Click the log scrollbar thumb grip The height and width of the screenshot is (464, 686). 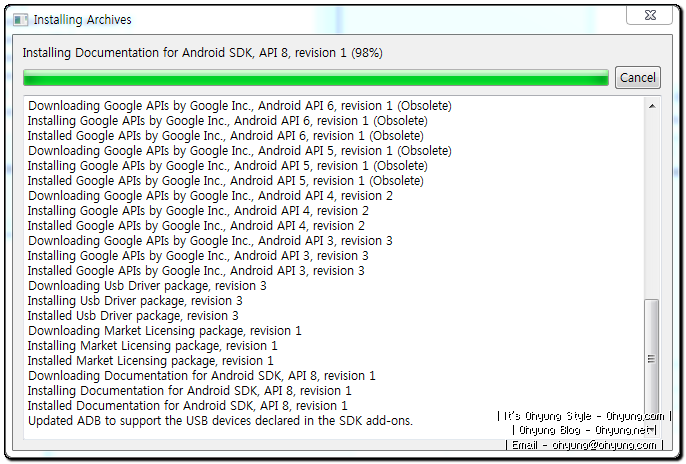click(x=651, y=359)
